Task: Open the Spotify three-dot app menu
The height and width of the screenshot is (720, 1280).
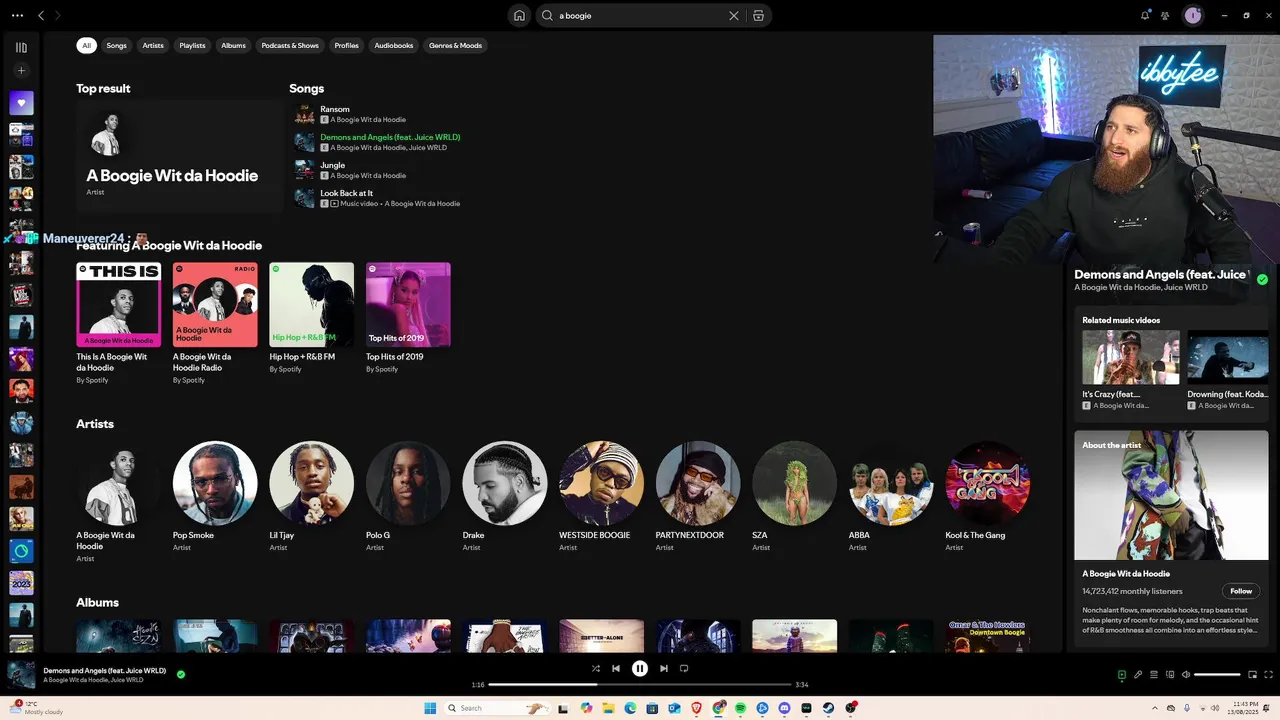Action: [17, 16]
